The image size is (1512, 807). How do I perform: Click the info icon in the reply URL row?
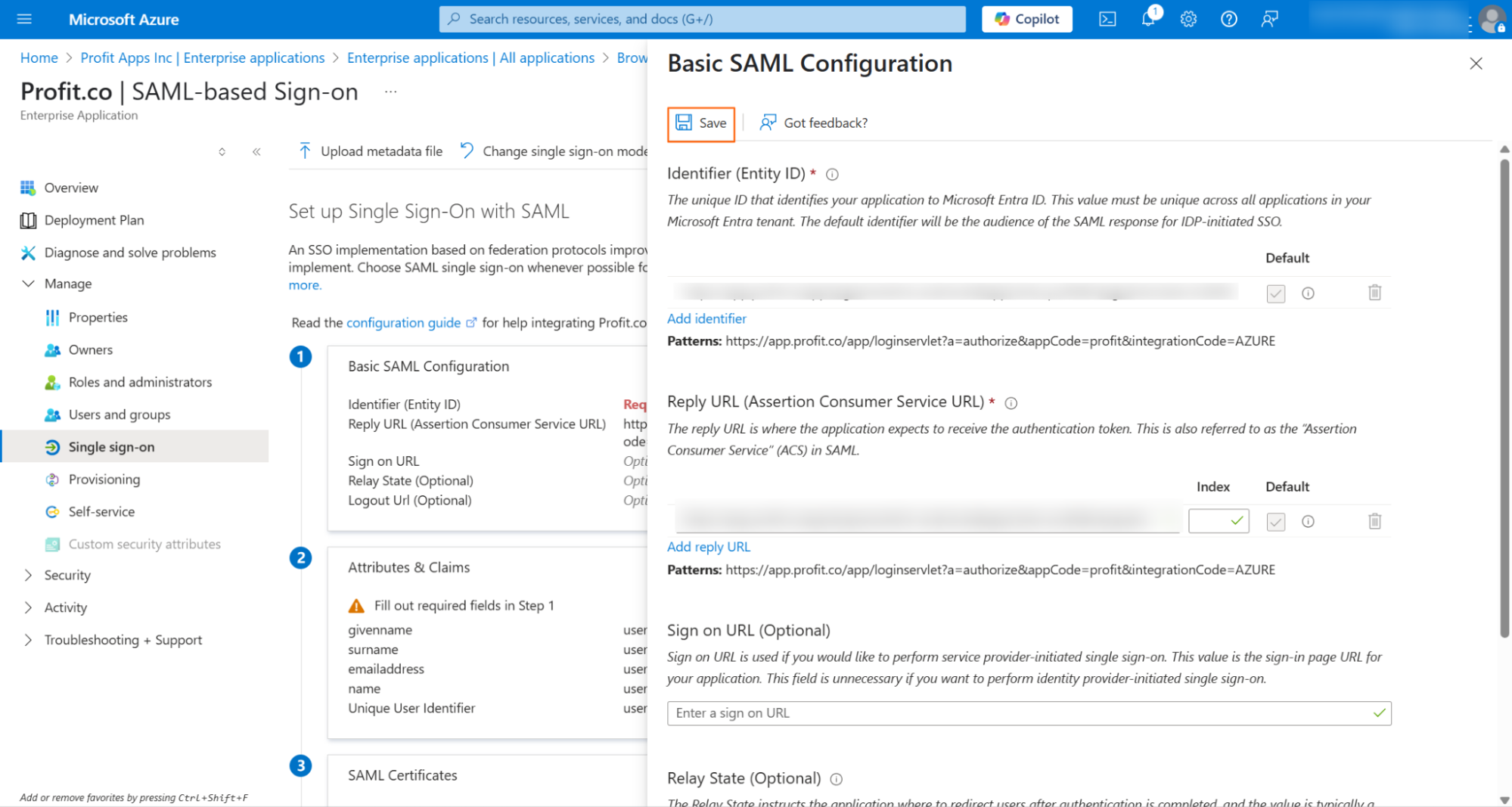[1308, 522]
